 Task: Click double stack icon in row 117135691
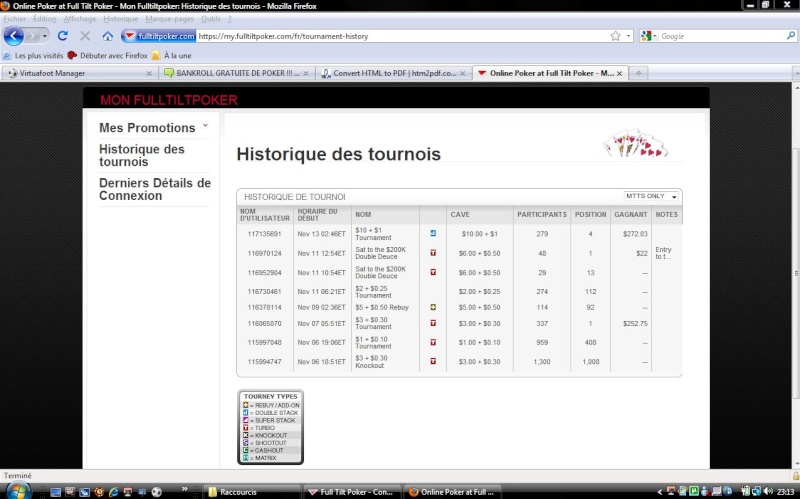tap(433, 233)
